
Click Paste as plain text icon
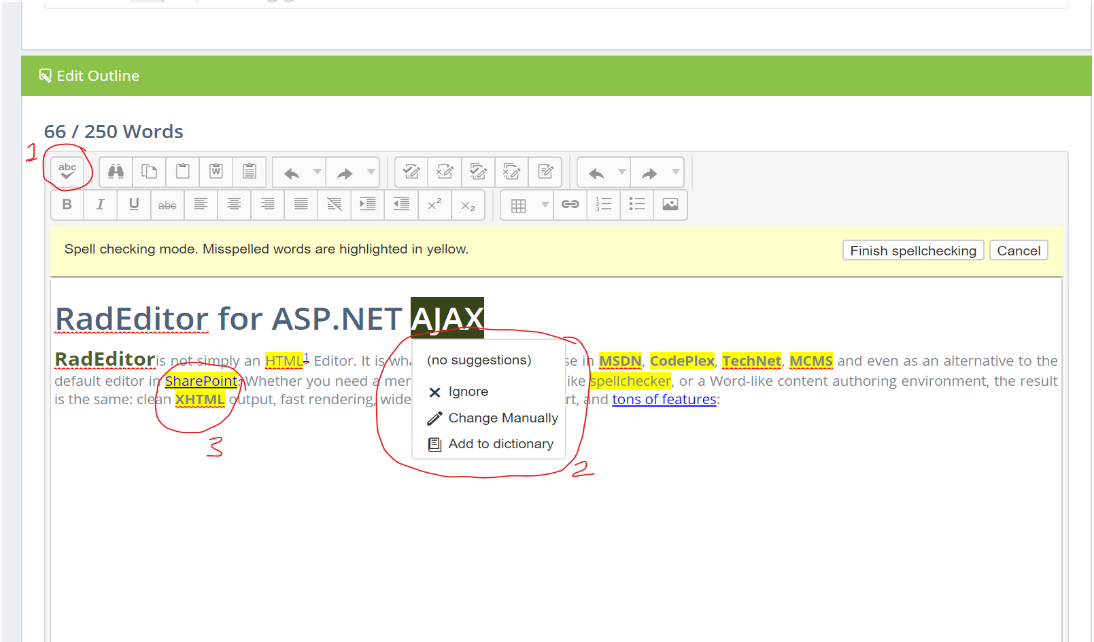[x=249, y=172]
